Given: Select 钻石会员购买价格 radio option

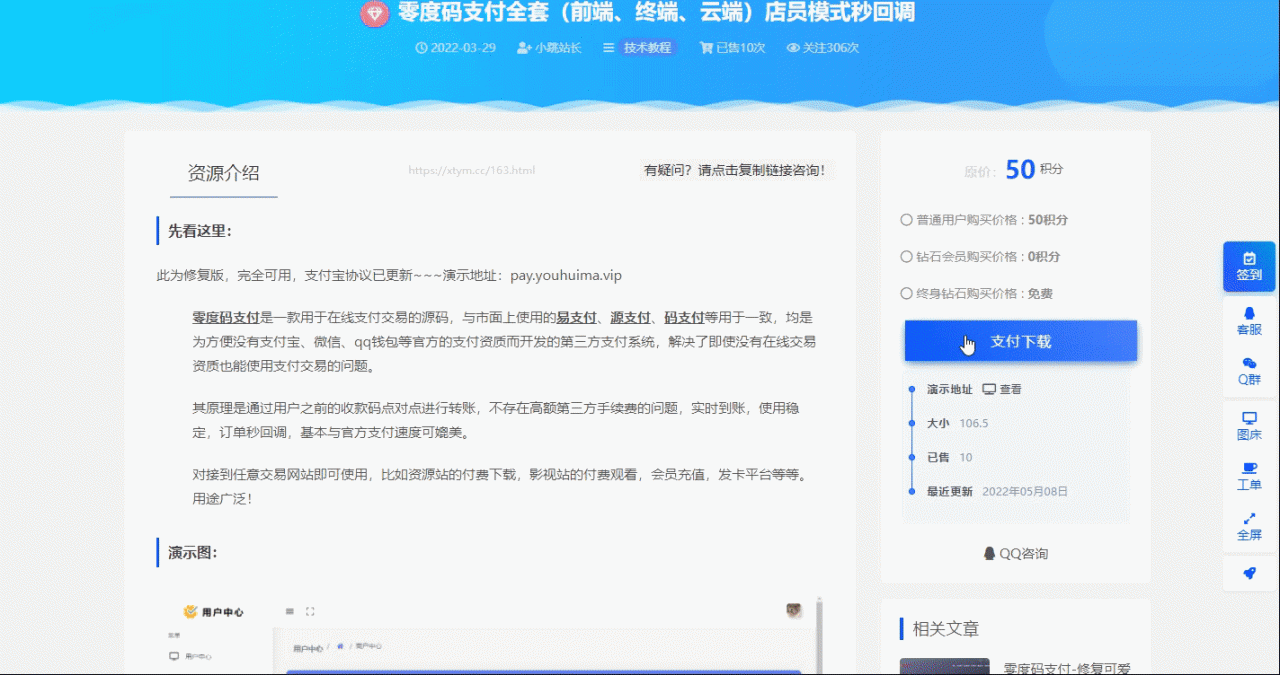Looking at the screenshot, I should point(907,257).
